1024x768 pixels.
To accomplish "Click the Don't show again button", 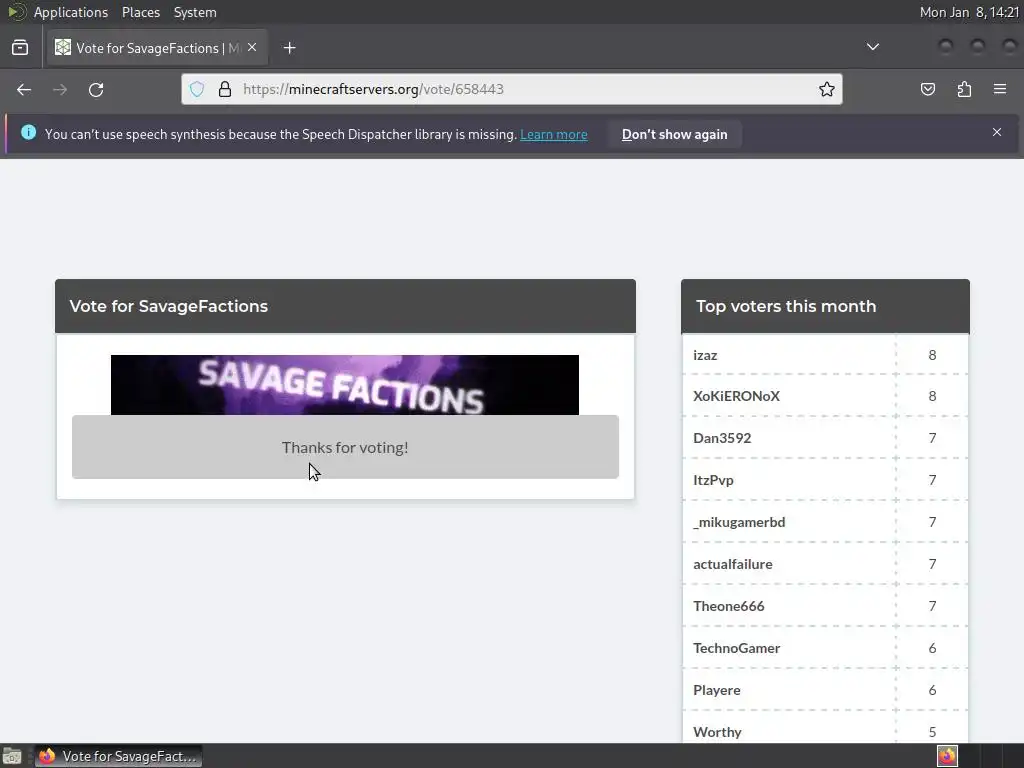I will (x=675, y=135).
